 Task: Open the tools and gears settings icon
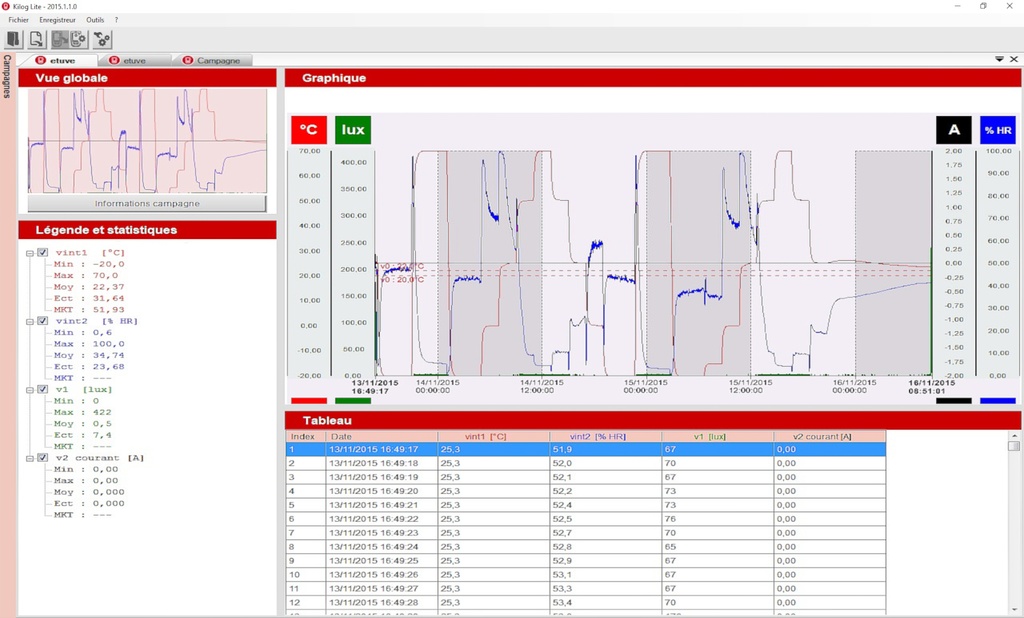pyautogui.click(x=103, y=39)
